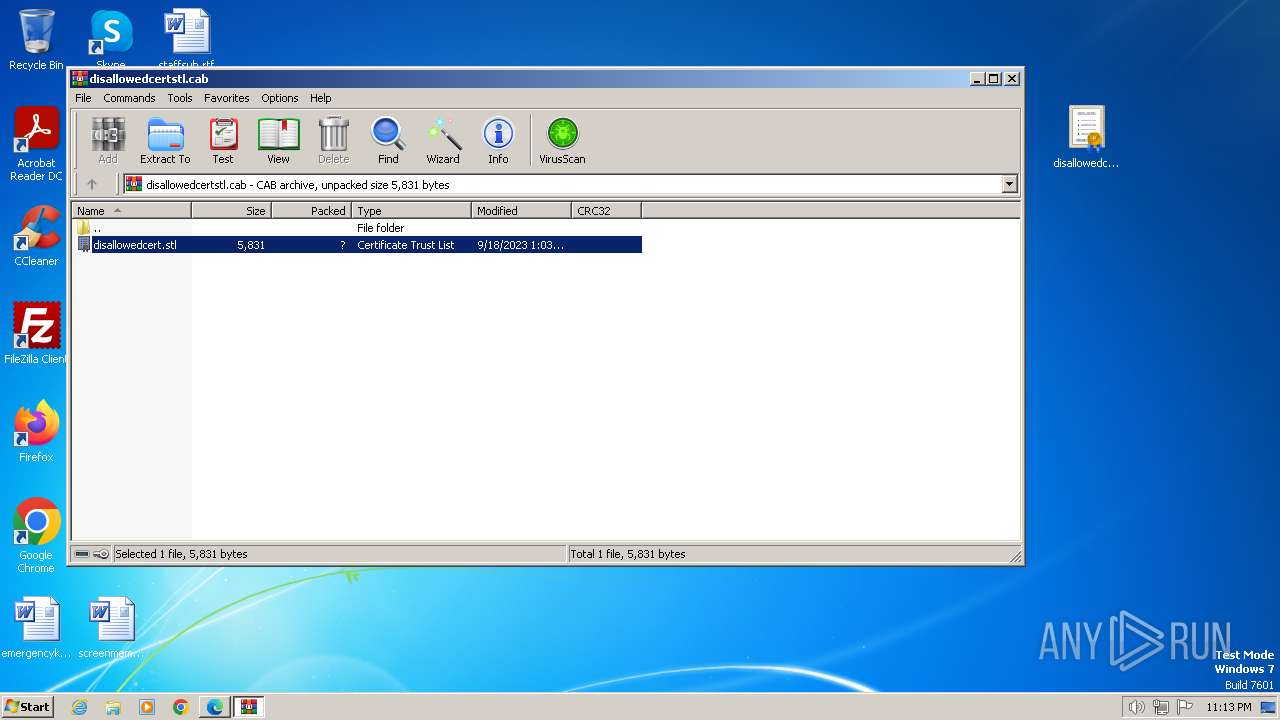Open Windows Explorer folder from the taskbar

[113, 707]
